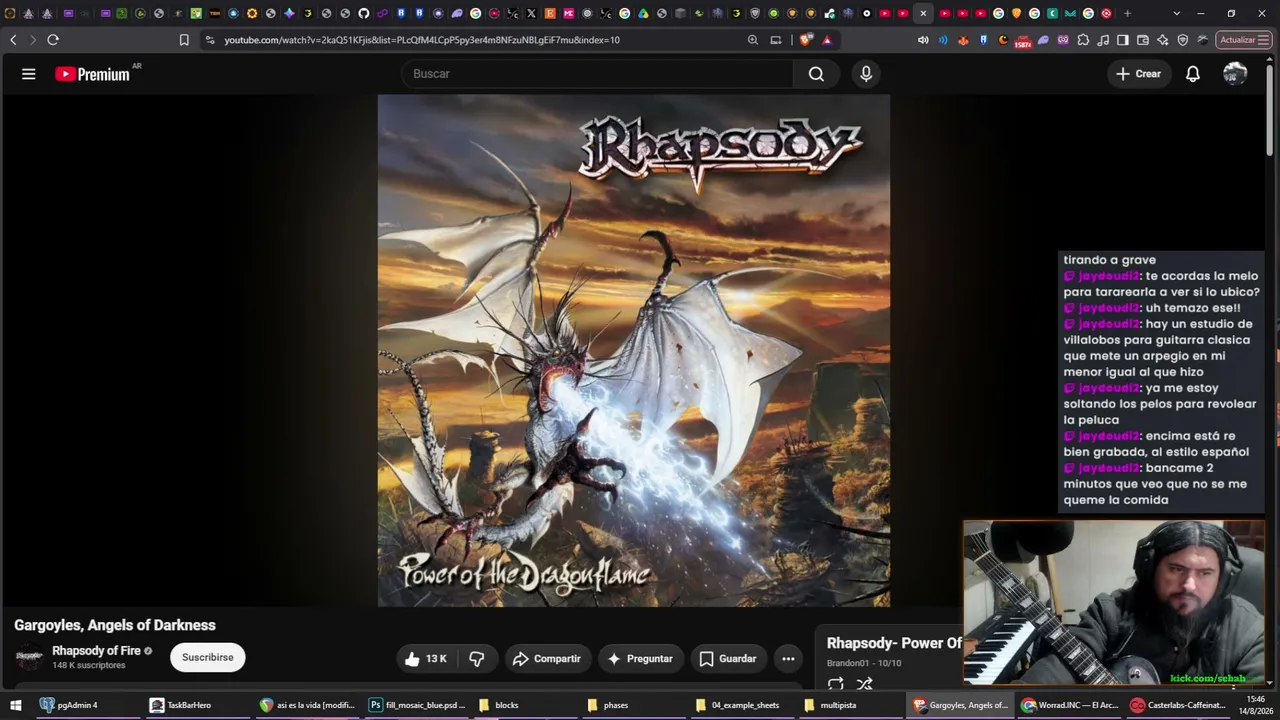Image resolution: width=1280 pixels, height=720 pixels.
Task: Open the MetaMask fox extension
Action: tap(963, 40)
